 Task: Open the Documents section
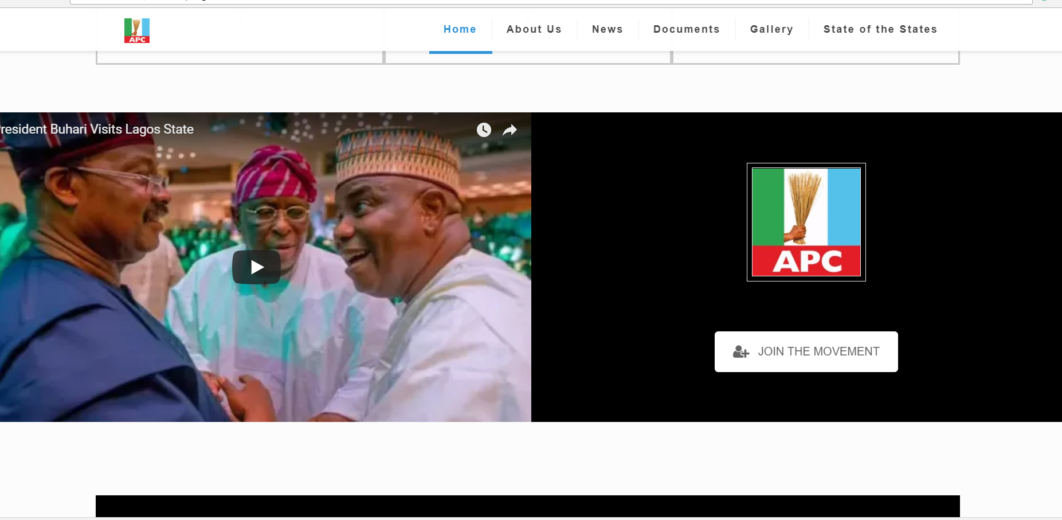pos(686,29)
